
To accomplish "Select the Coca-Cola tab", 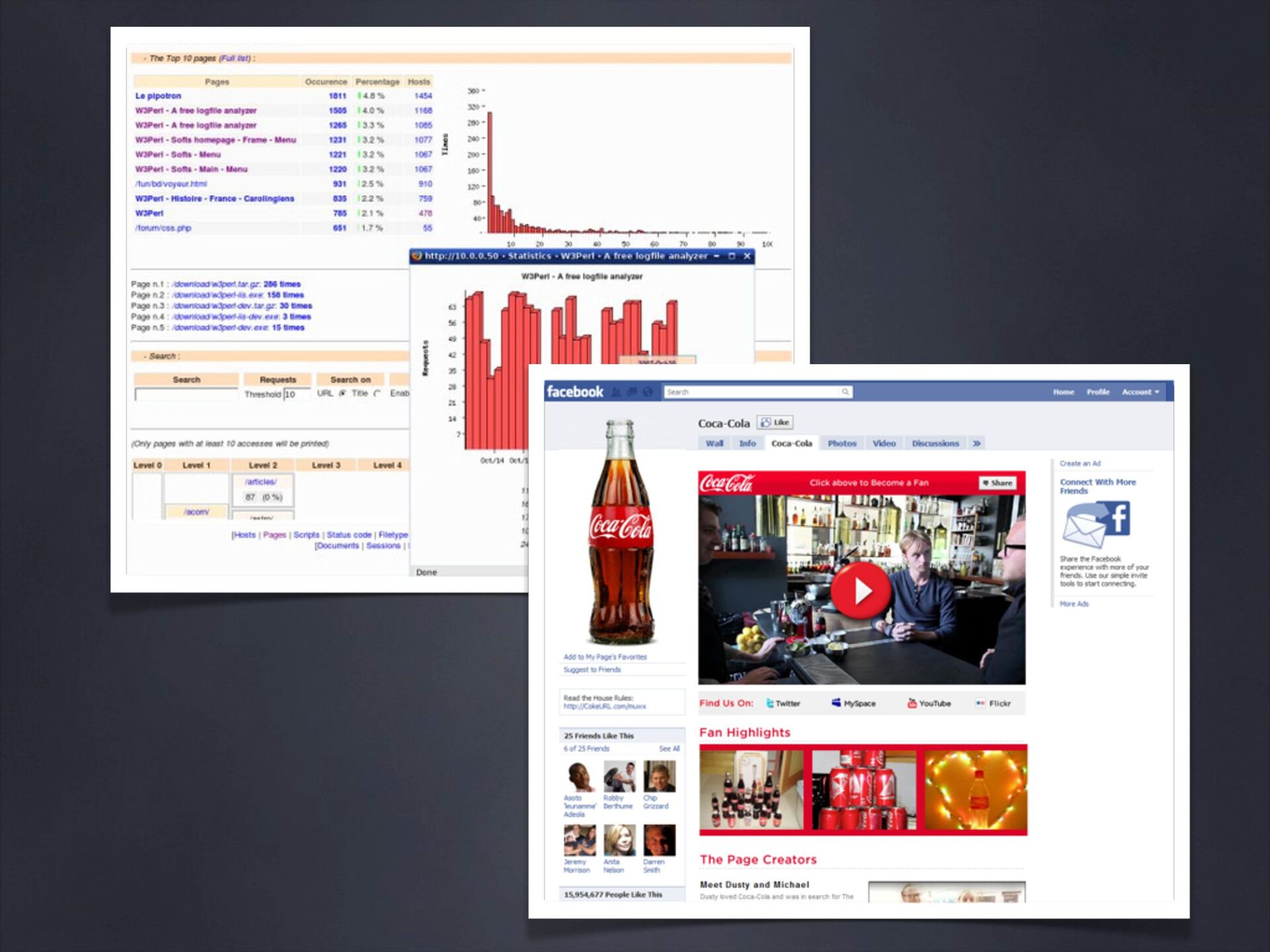I will [792, 444].
